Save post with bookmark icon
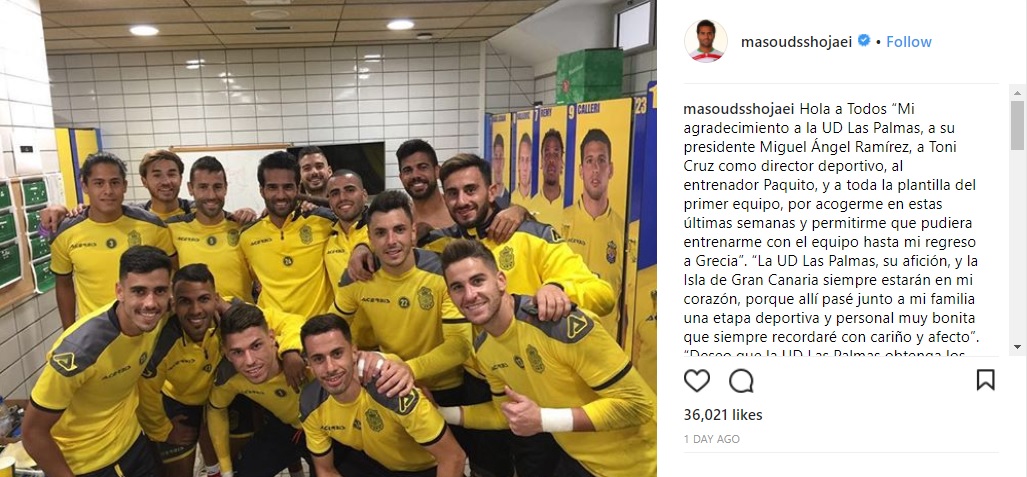The image size is (1027, 477). (985, 380)
